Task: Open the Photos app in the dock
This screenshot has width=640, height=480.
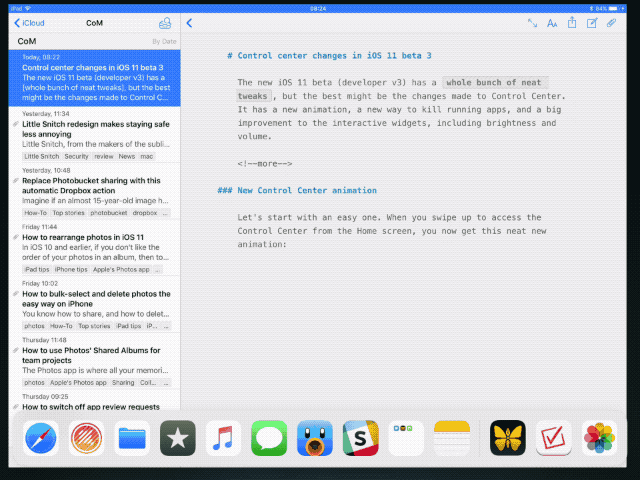Action: coord(599,438)
